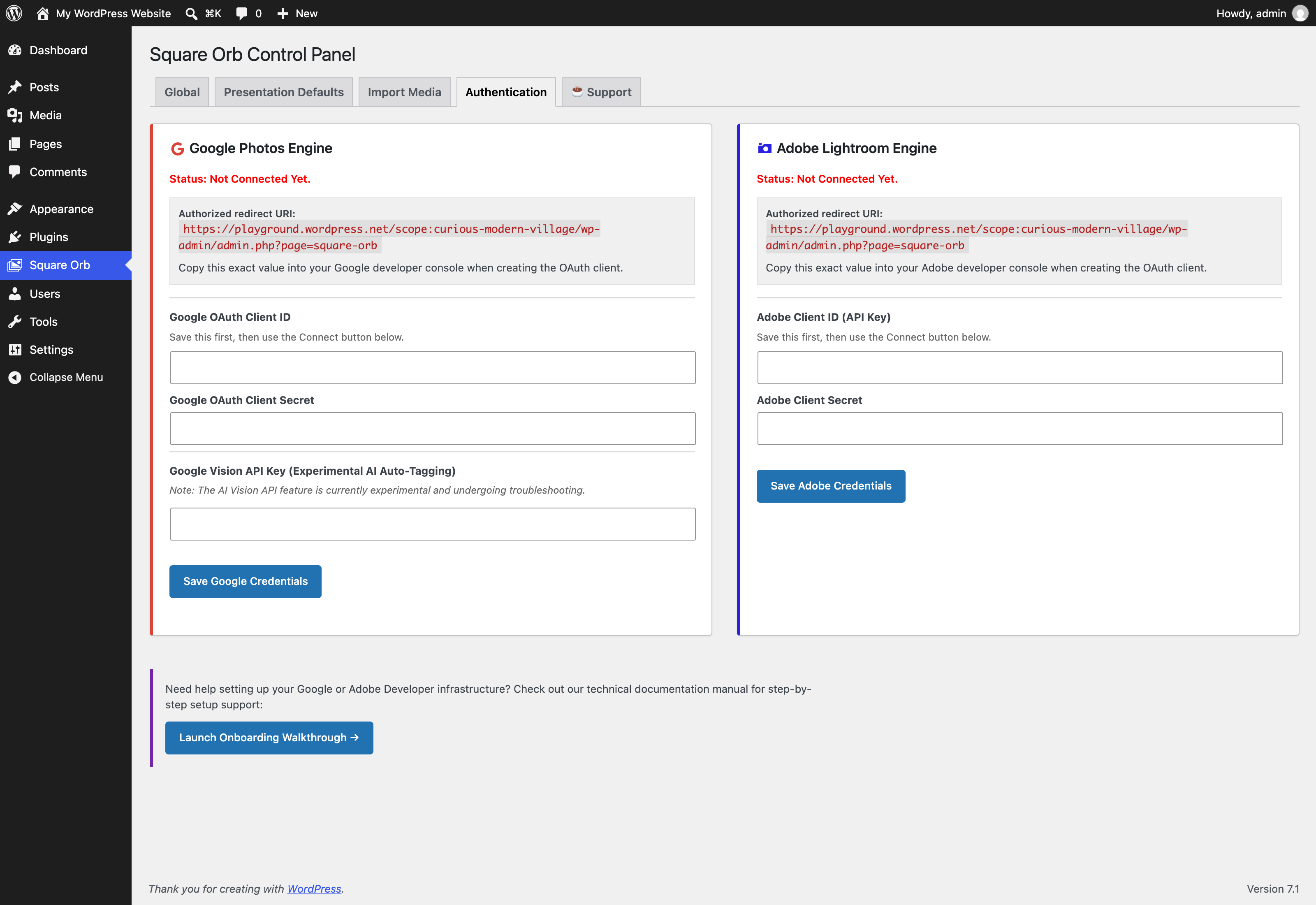Screen dimensions: 1316x905
Task: Visit My WordPress Website link
Action: [104, 13]
